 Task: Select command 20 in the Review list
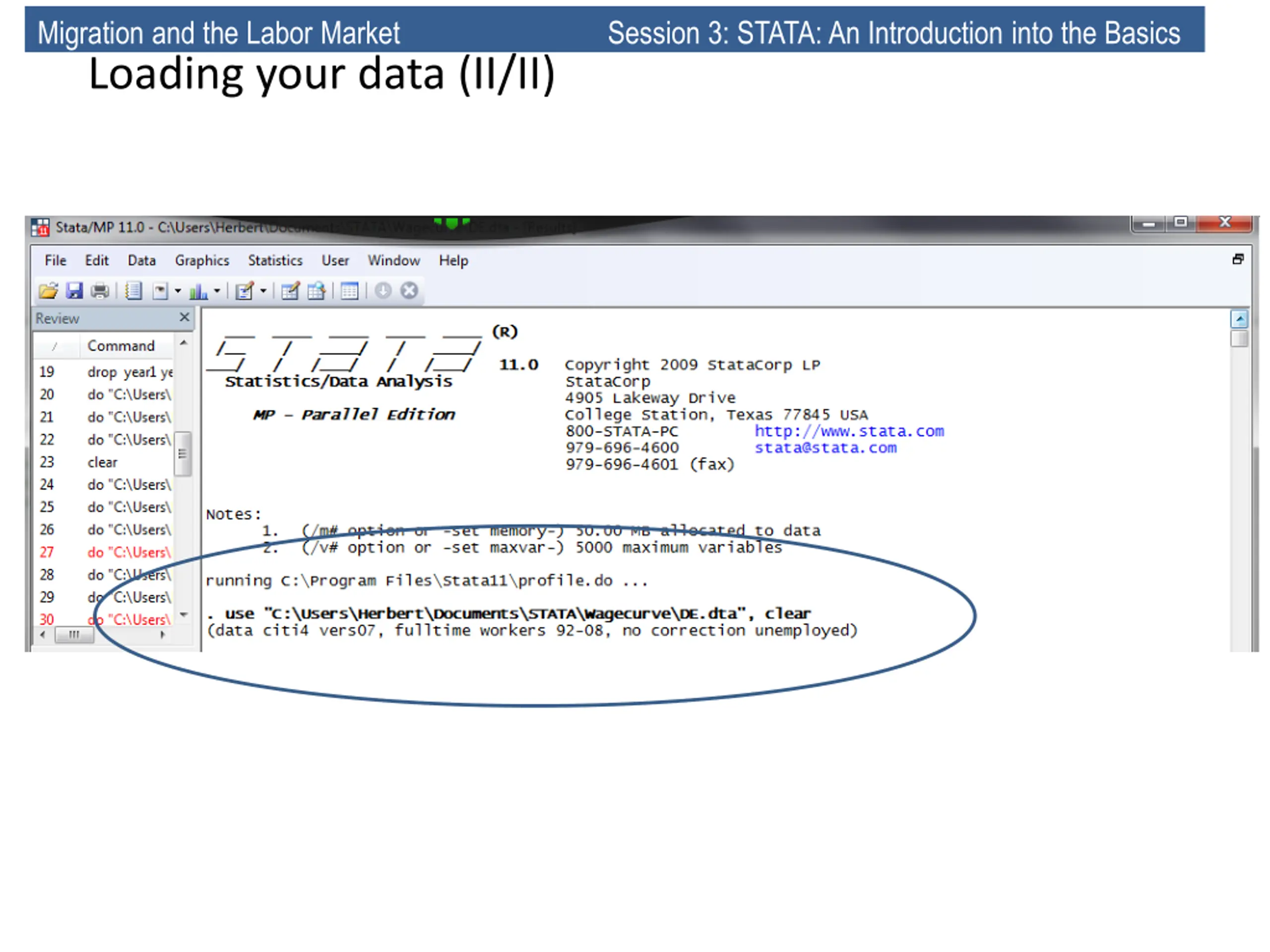point(104,395)
